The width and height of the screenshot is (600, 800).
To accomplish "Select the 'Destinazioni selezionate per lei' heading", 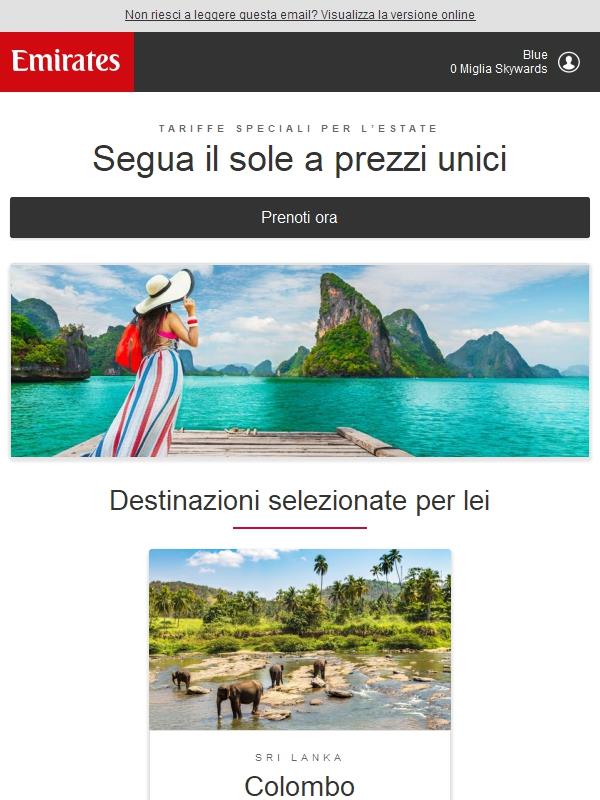I will [x=300, y=501].
